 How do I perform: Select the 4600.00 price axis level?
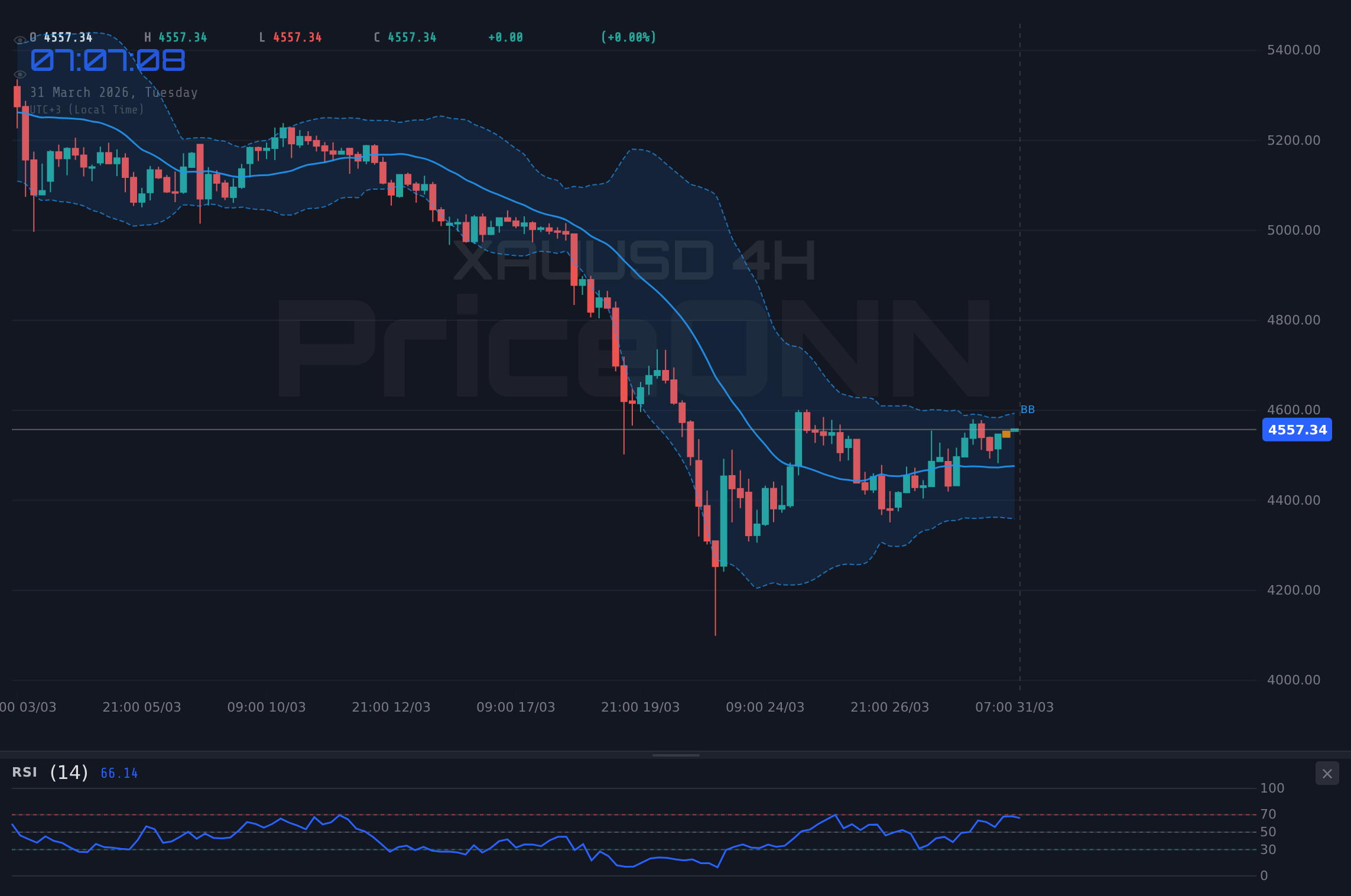(x=1293, y=409)
